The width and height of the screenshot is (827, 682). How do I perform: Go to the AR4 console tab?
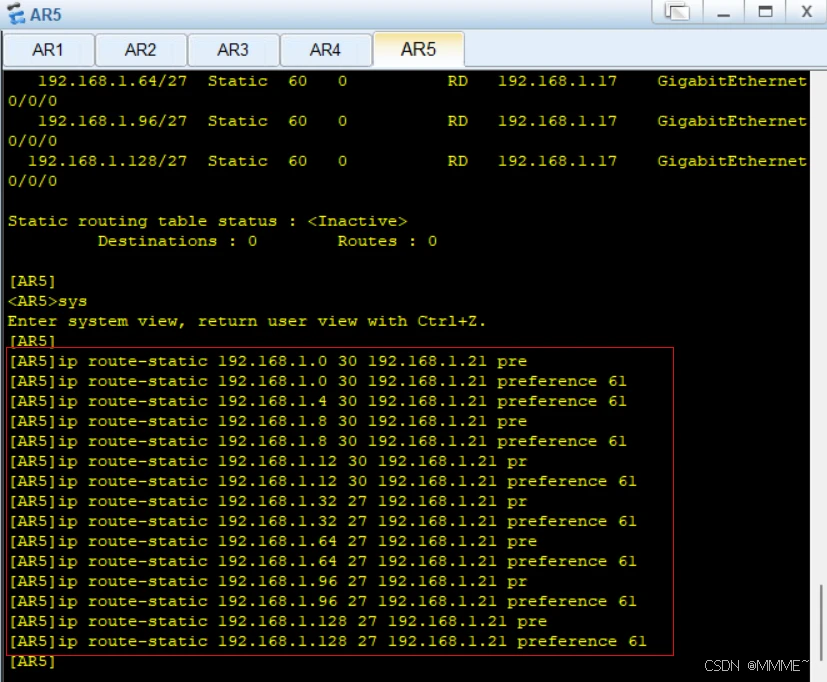point(325,50)
